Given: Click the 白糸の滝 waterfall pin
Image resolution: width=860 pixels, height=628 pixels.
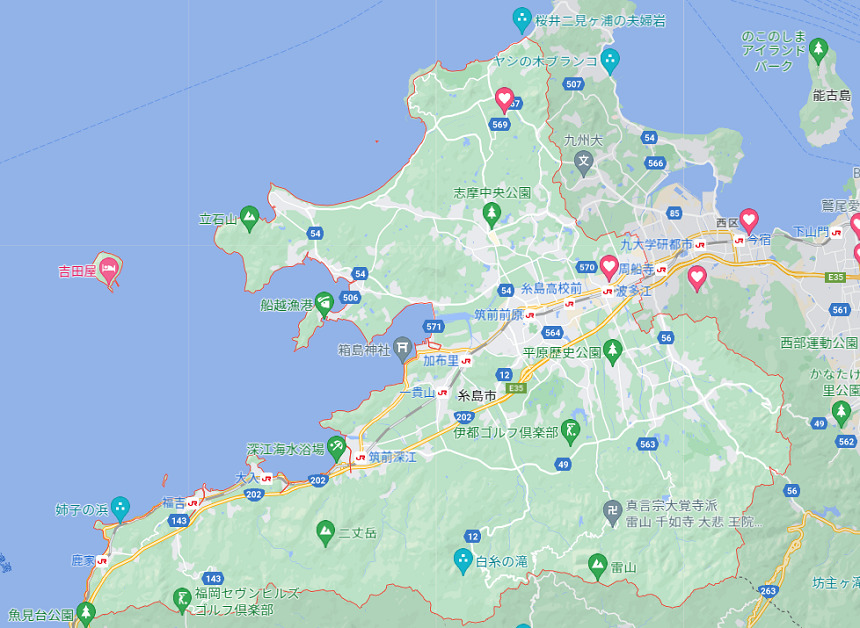Looking at the screenshot, I should pyautogui.click(x=463, y=561).
